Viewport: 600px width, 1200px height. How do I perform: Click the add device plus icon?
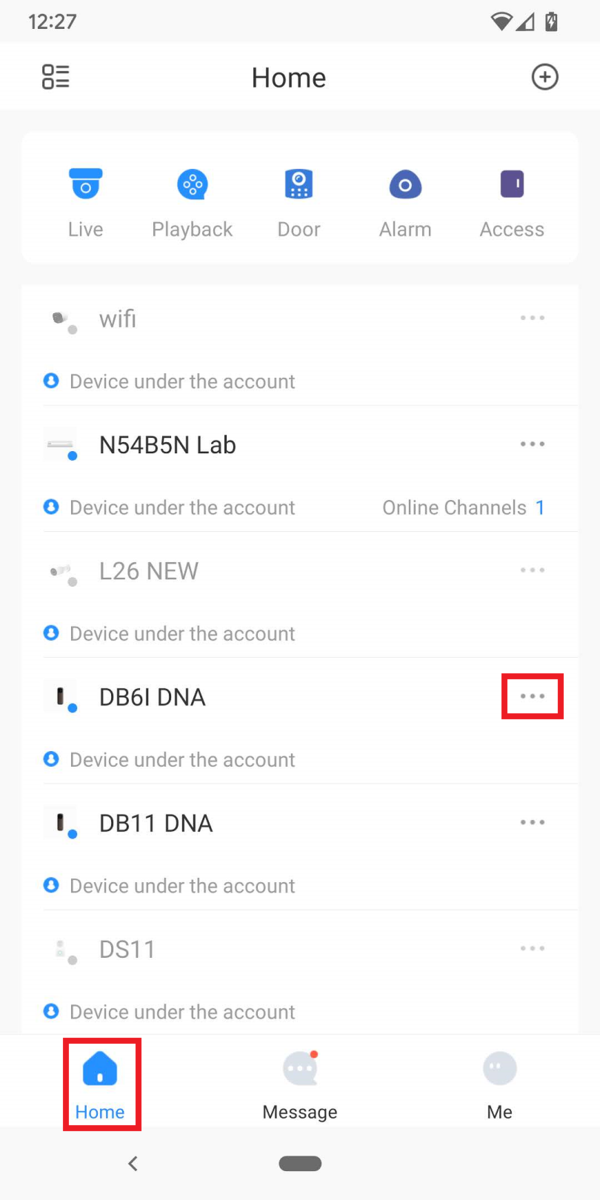pos(544,77)
